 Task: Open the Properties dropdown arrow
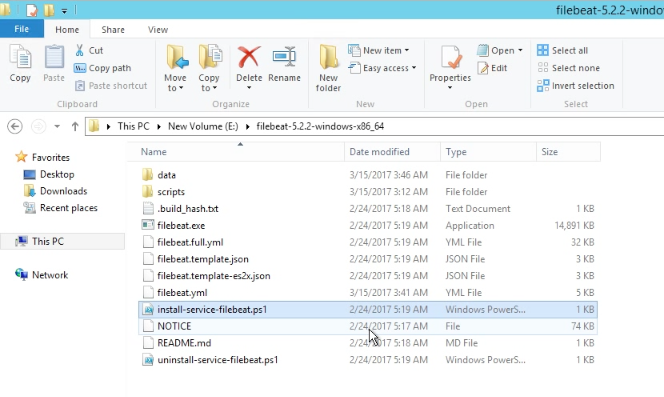[x=450, y=88]
